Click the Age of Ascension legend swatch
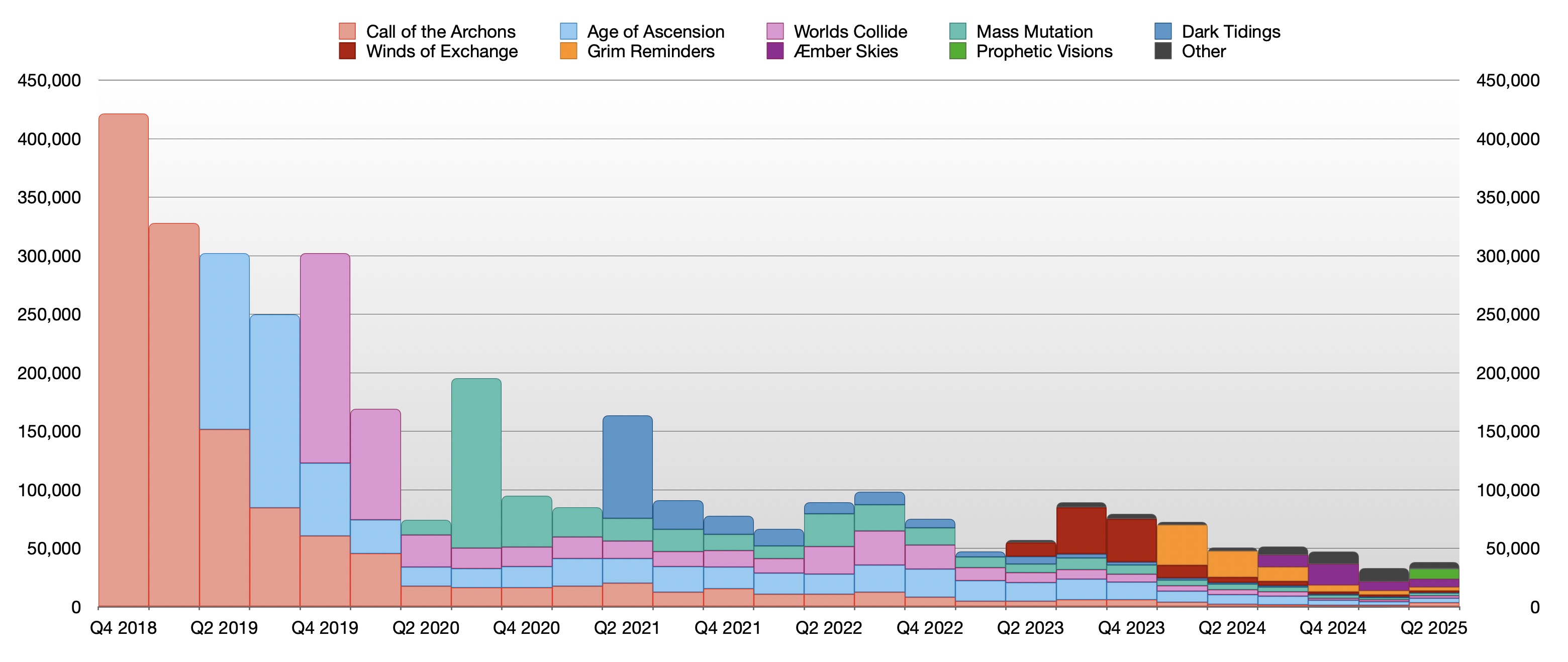Screen dimensions: 1568x662 568,31
